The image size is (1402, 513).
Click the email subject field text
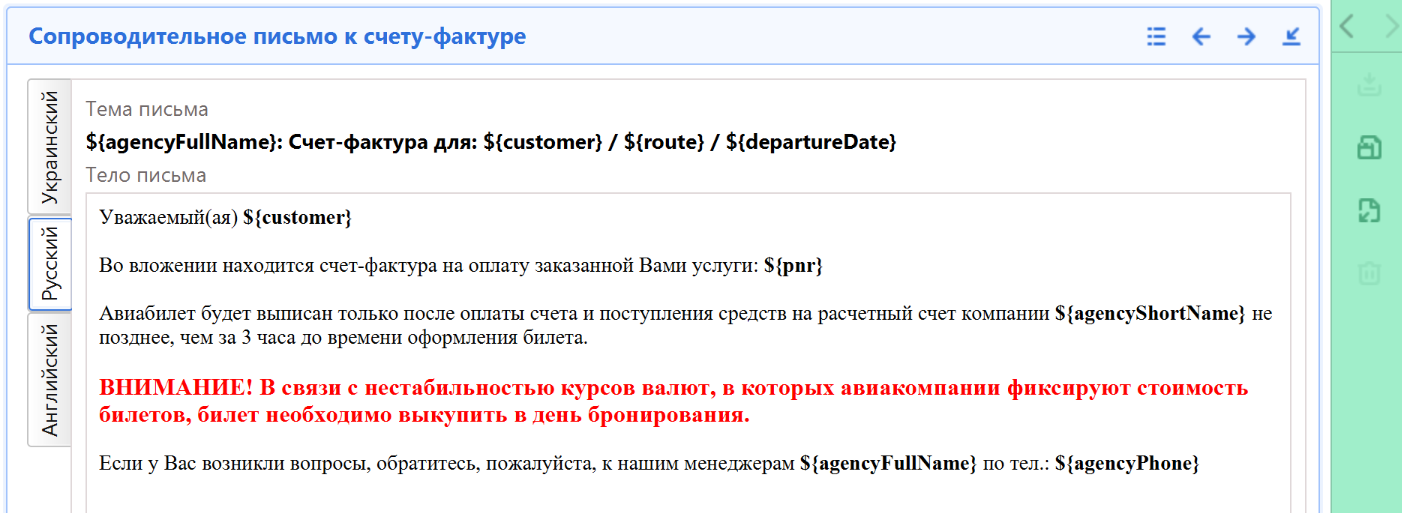point(490,142)
